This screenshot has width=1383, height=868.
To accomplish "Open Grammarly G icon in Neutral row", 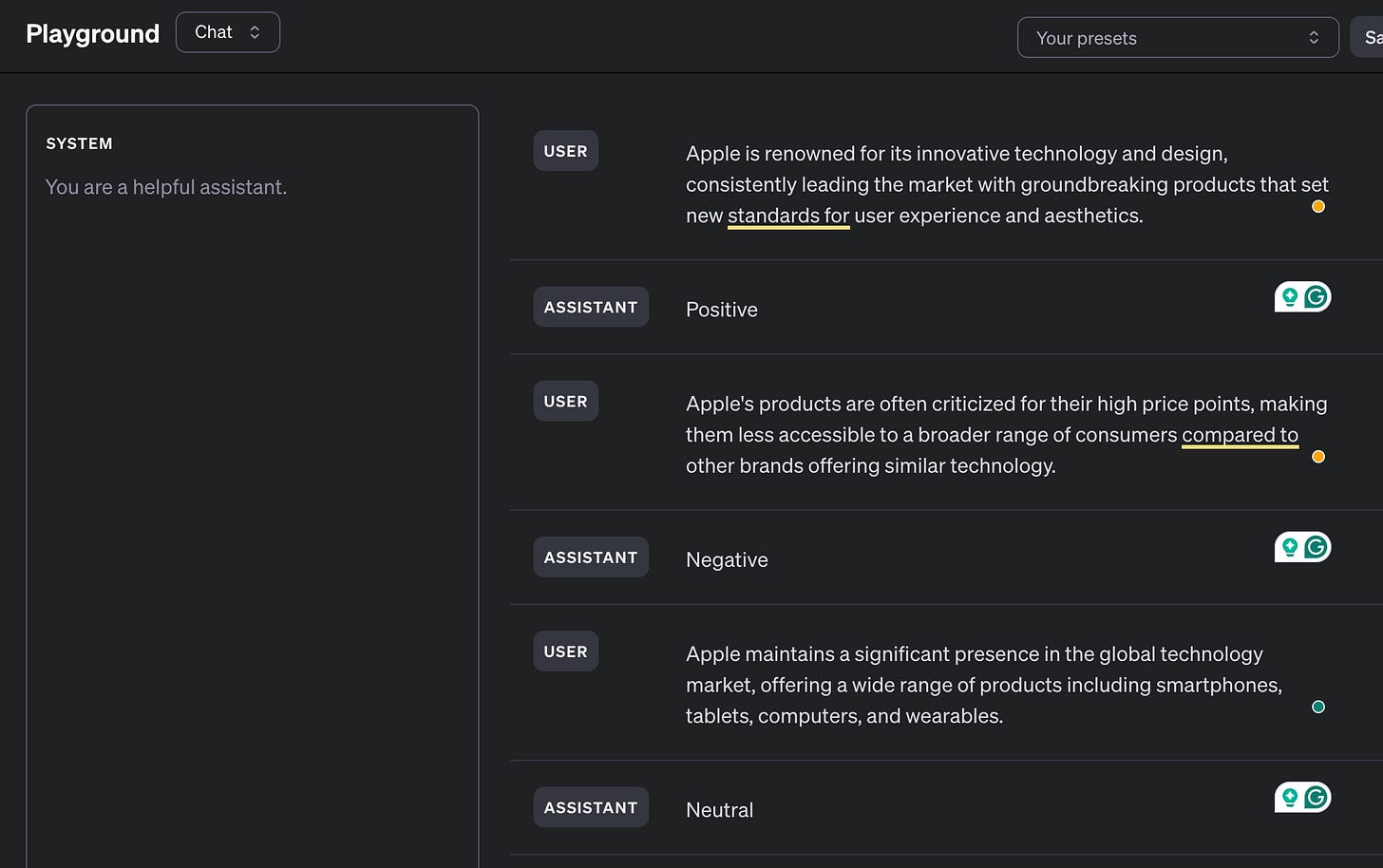I will point(1316,798).
